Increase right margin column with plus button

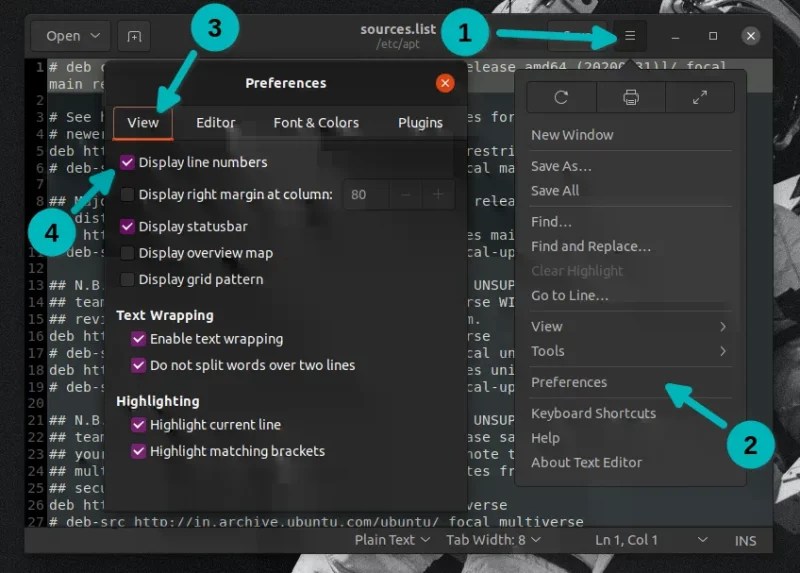[x=438, y=194]
